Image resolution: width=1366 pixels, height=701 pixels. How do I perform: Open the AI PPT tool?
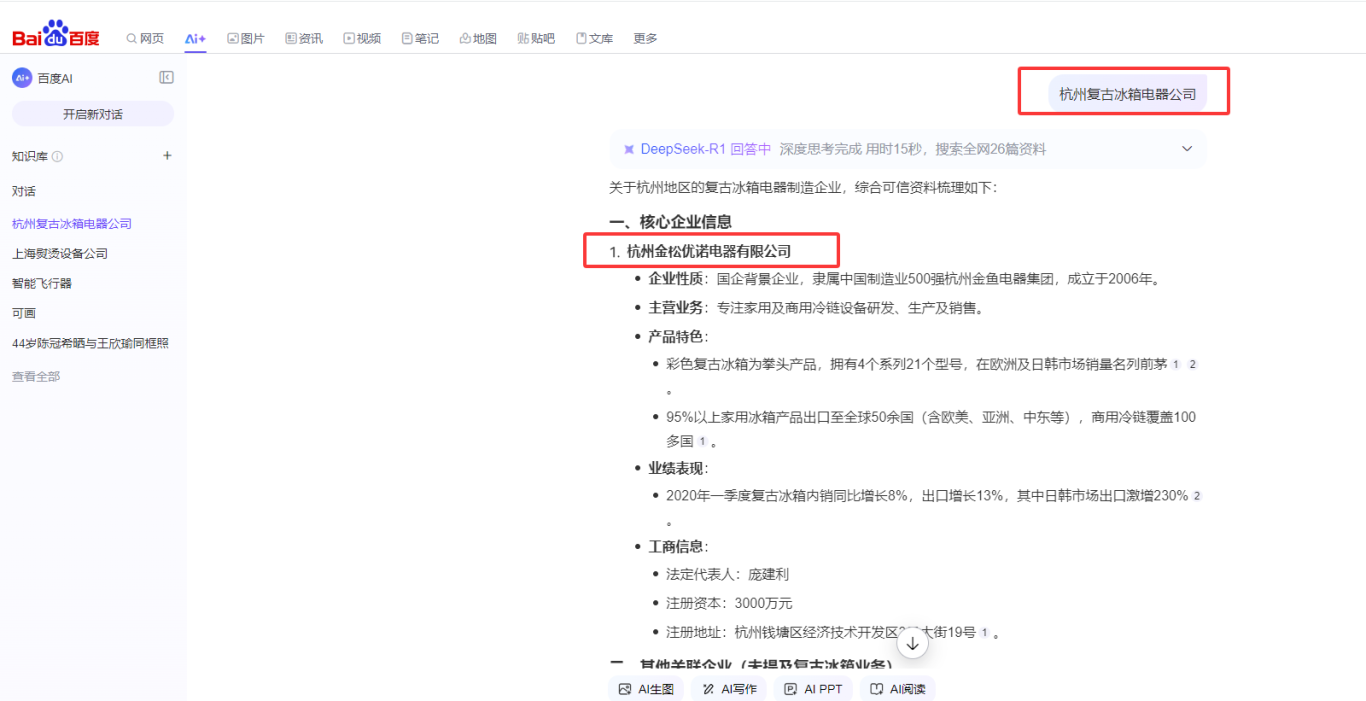point(813,689)
